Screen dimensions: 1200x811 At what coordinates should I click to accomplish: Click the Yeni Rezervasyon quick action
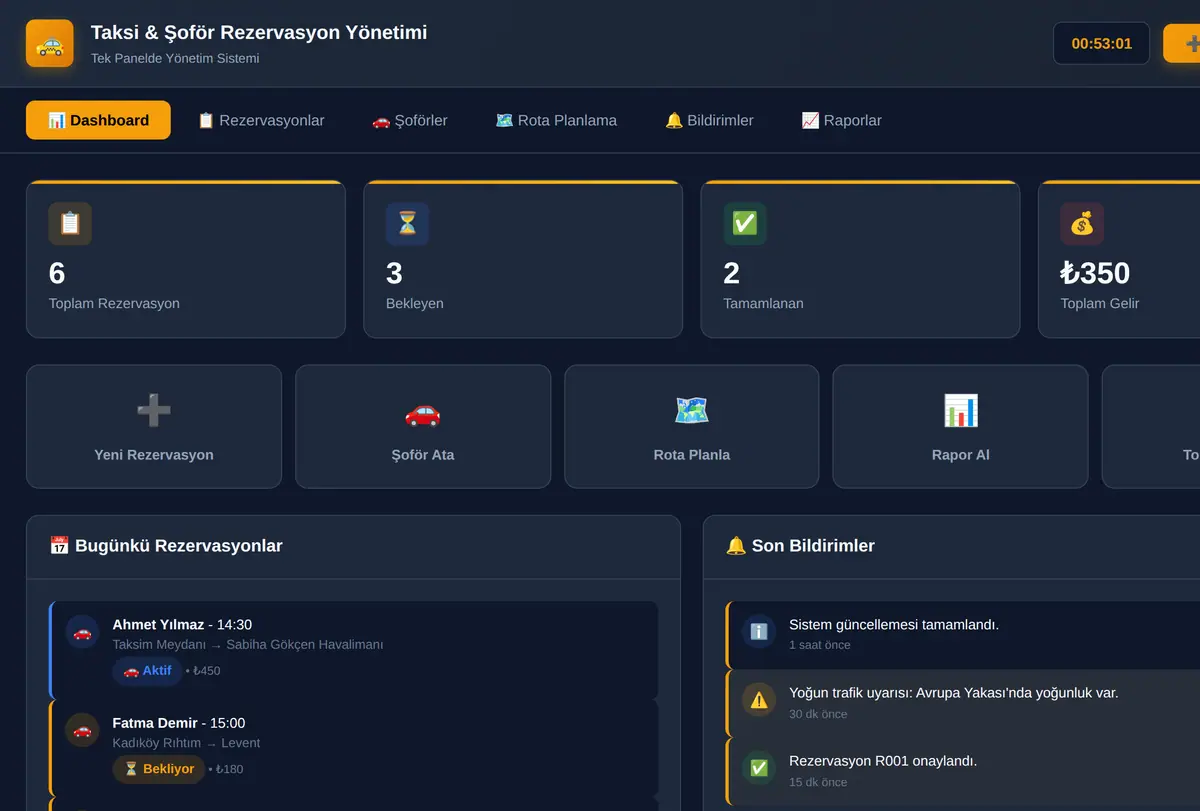coord(154,426)
